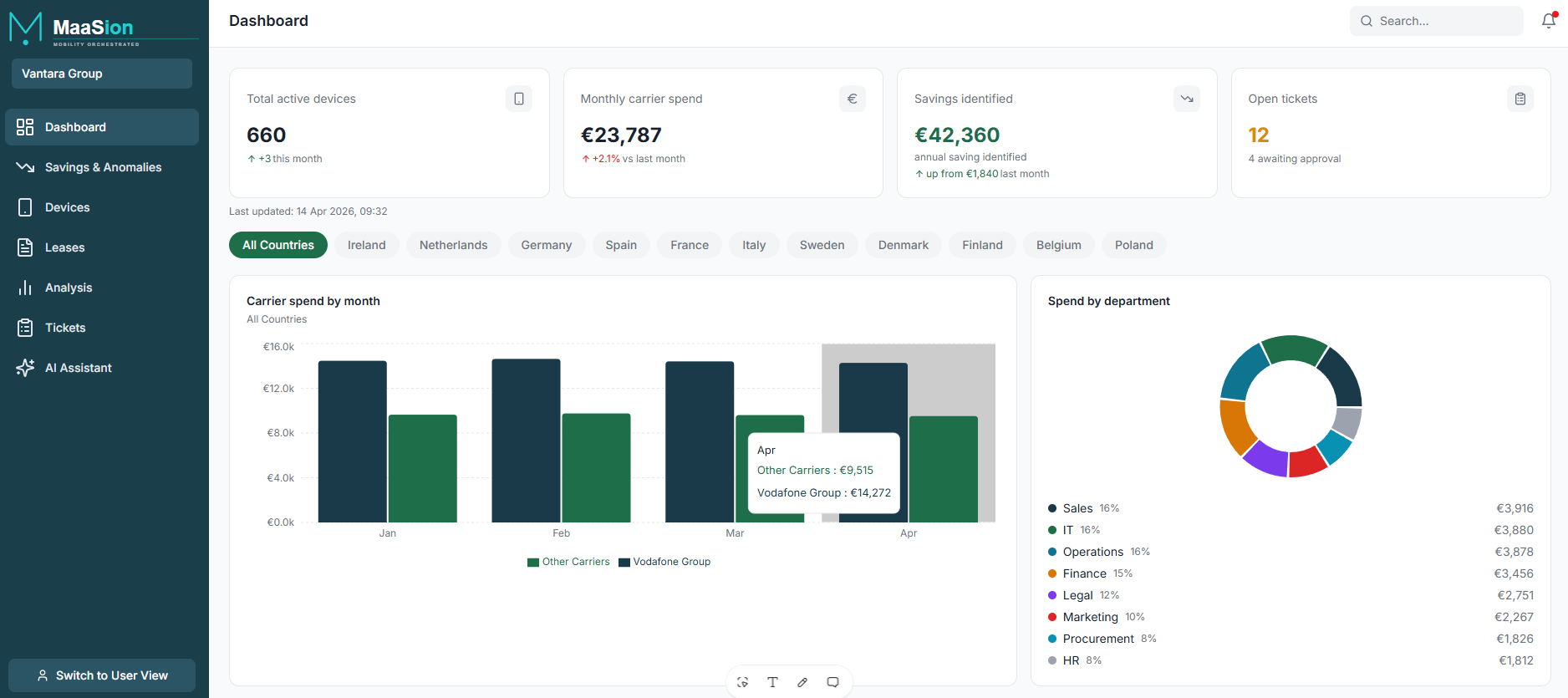
Task: Filter by Italy
Action: point(754,245)
